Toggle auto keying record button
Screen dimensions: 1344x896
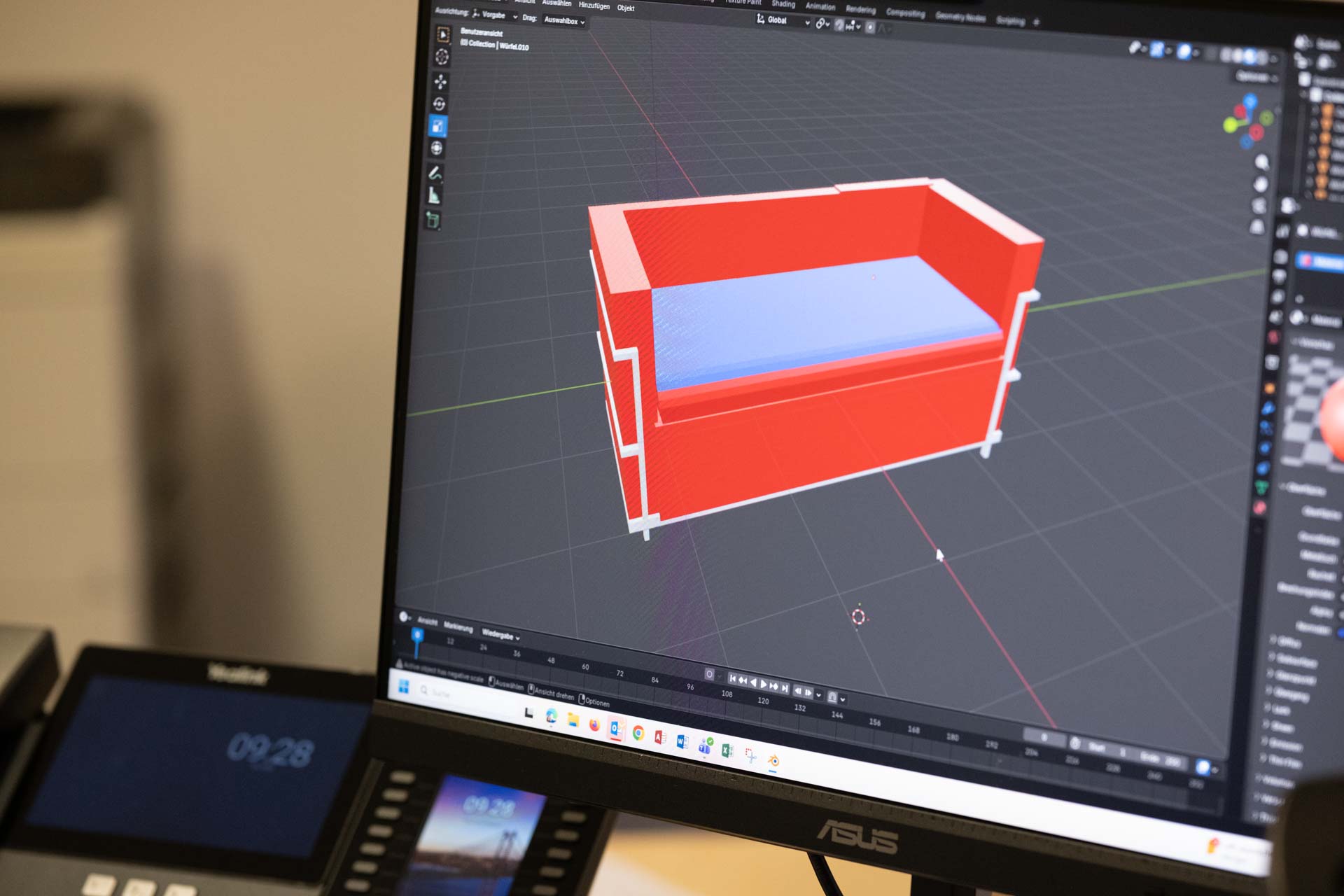pyautogui.click(x=709, y=674)
